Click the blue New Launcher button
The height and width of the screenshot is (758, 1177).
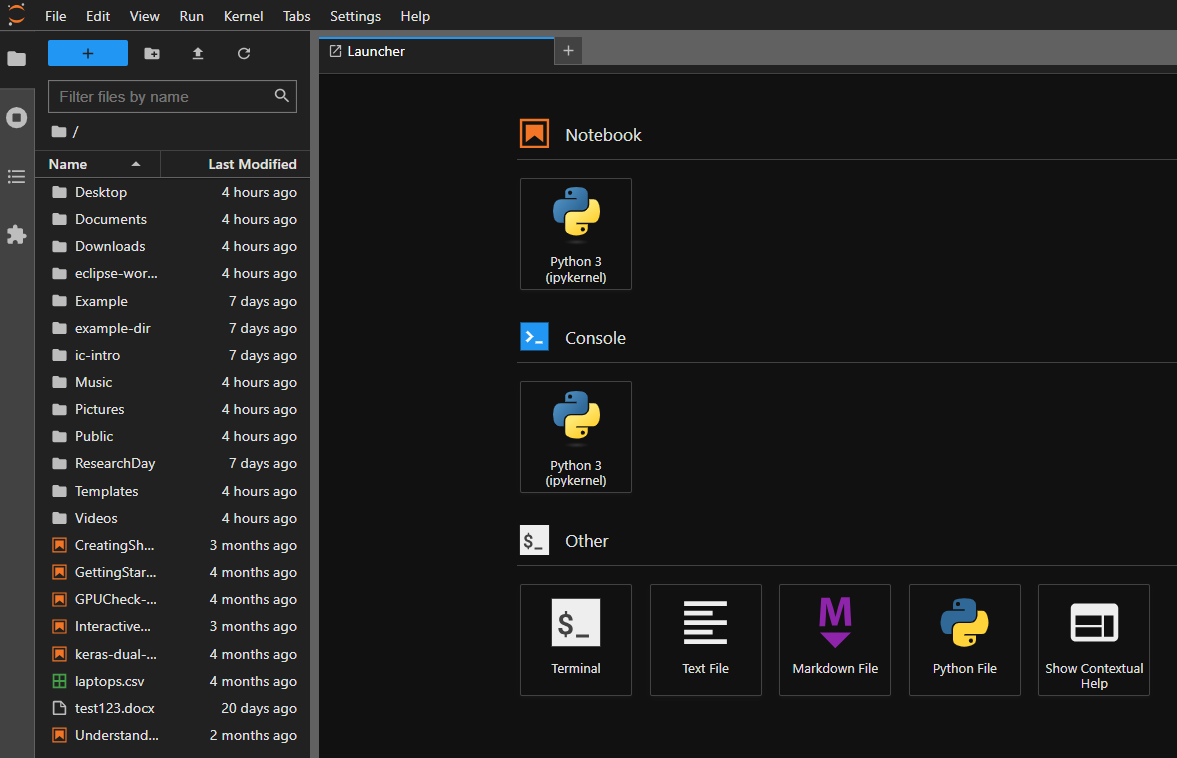tap(88, 54)
